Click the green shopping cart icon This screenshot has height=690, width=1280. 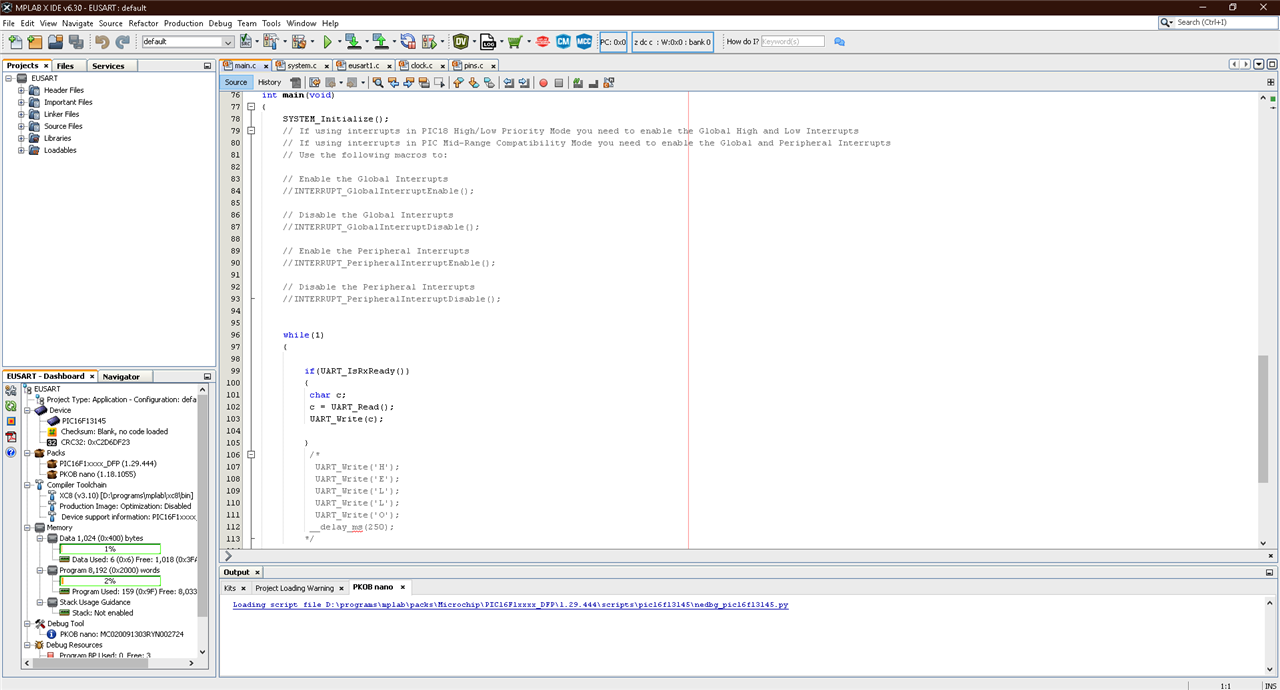click(x=516, y=42)
